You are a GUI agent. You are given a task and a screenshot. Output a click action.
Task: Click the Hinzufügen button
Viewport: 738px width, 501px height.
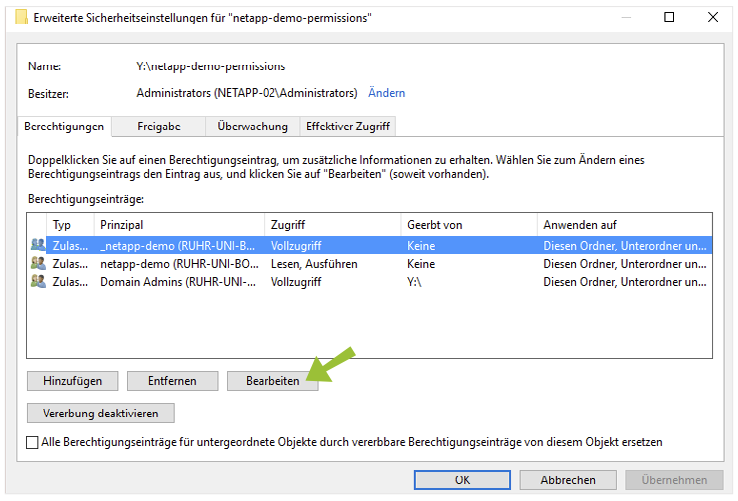click(72, 381)
